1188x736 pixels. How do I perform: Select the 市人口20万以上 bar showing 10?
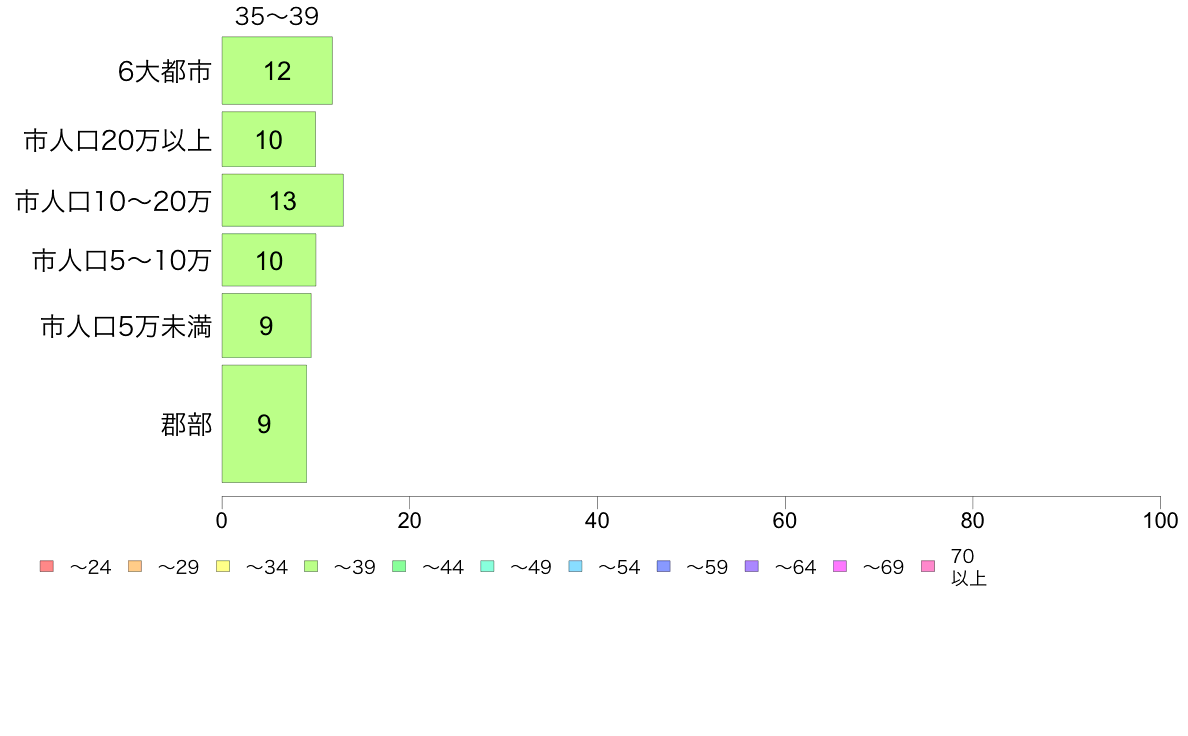click(x=269, y=139)
